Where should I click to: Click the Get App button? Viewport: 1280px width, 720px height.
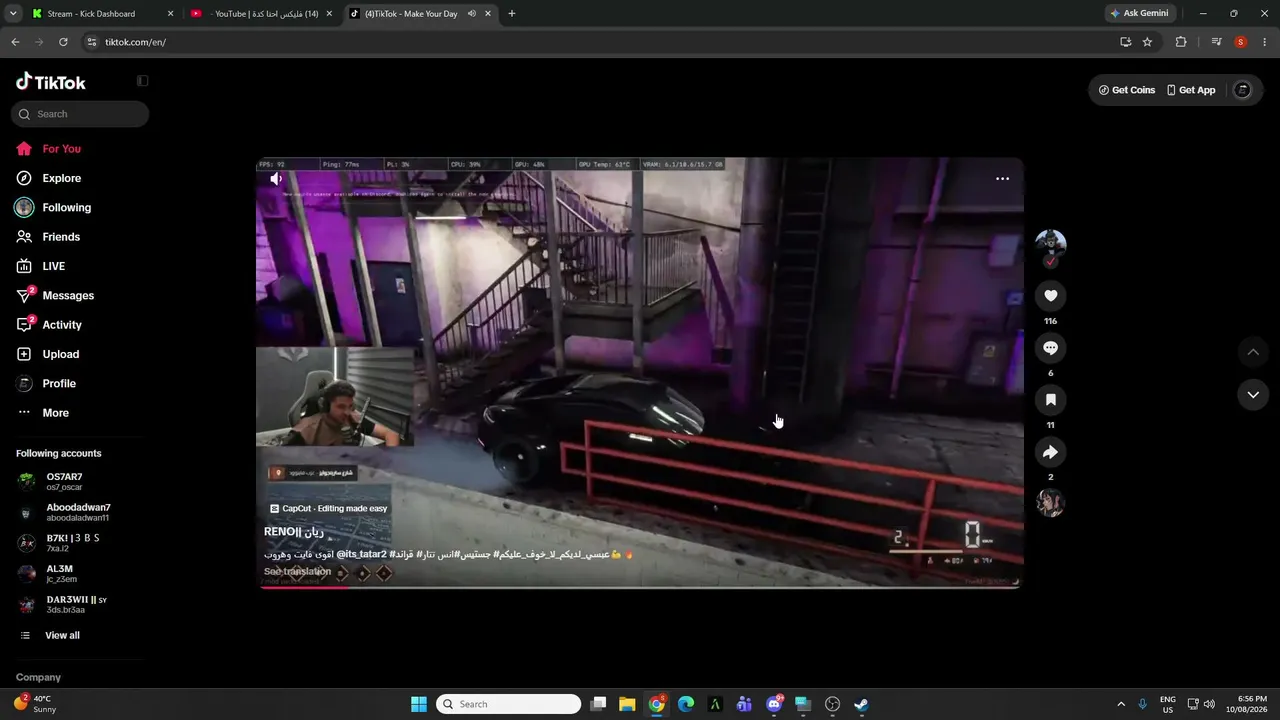[x=1191, y=90]
